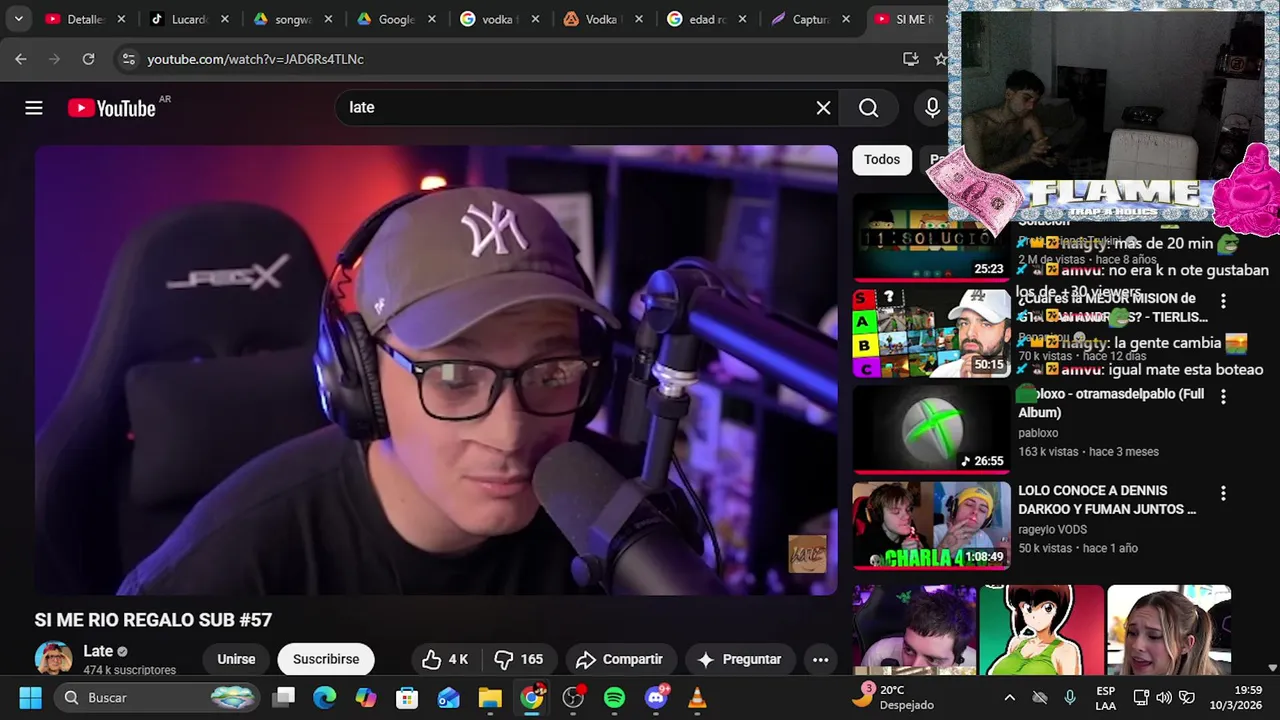Close the Detalles tab

tap(121, 19)
